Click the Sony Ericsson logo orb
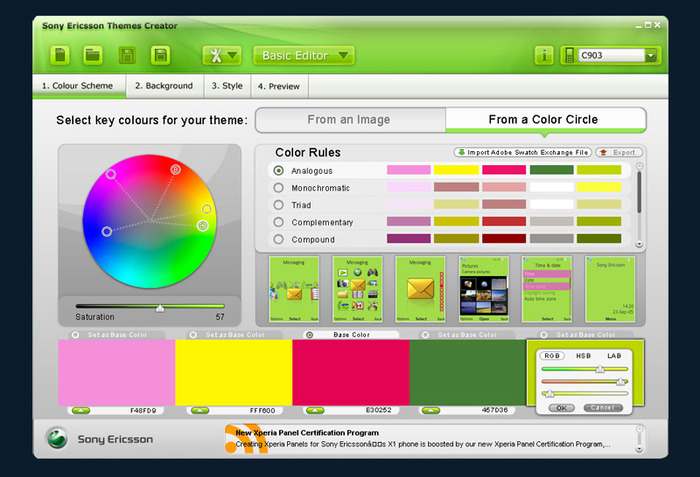This screenshot has width=700, height=477. tap(57, 438)
